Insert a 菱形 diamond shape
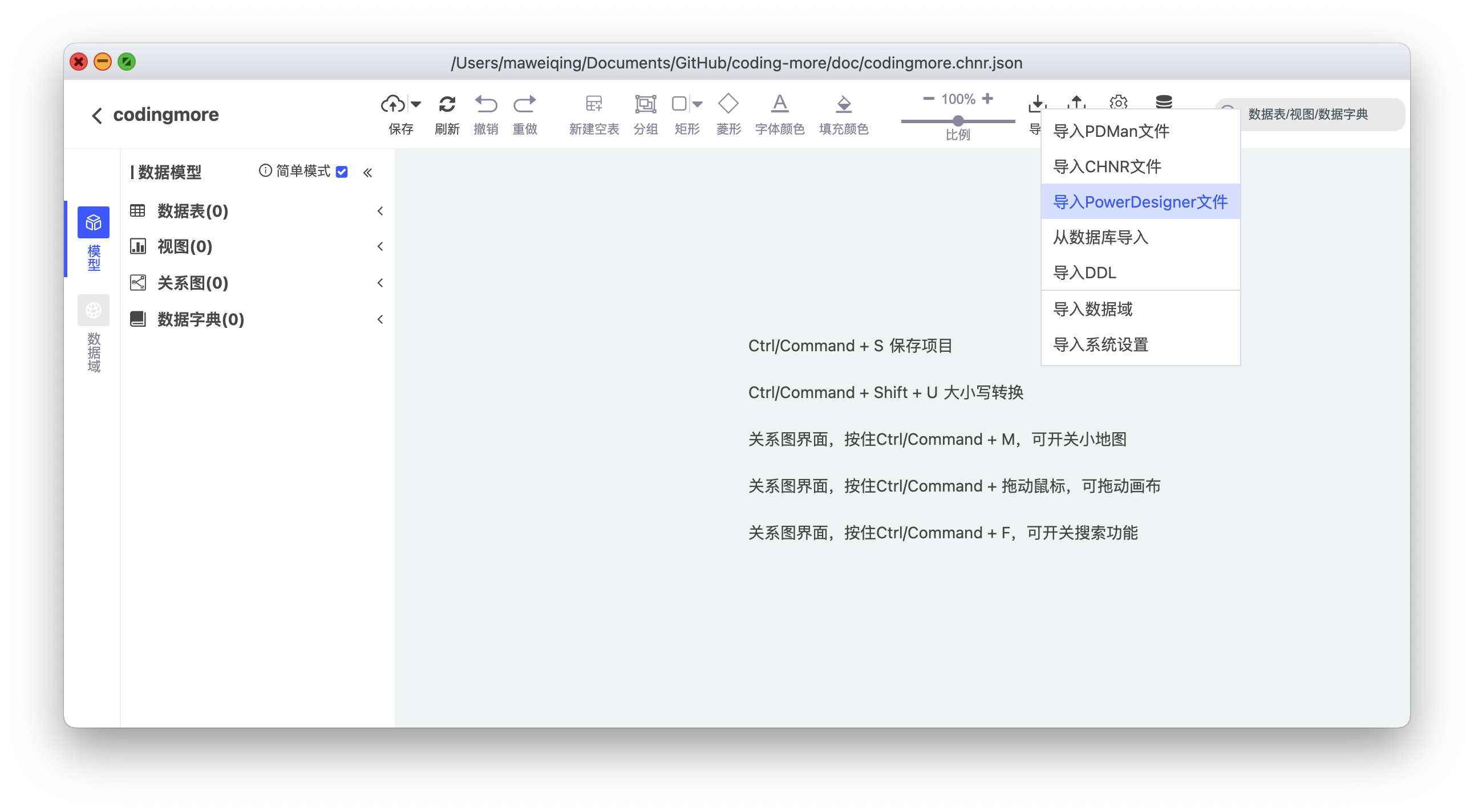Screen dimensions: 1474x812 point(728,104)
